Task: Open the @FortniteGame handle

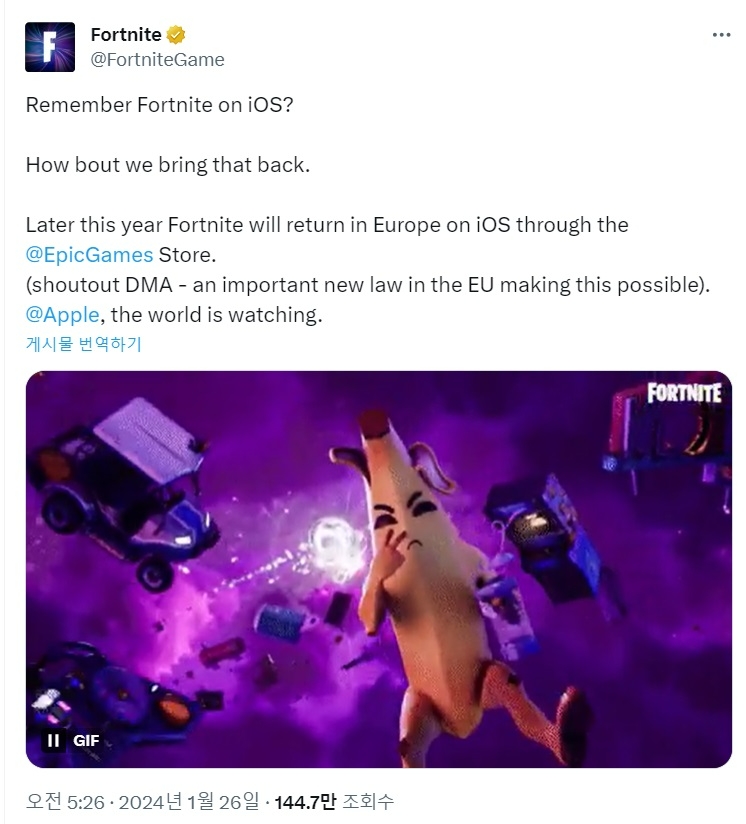Action: 158,60
